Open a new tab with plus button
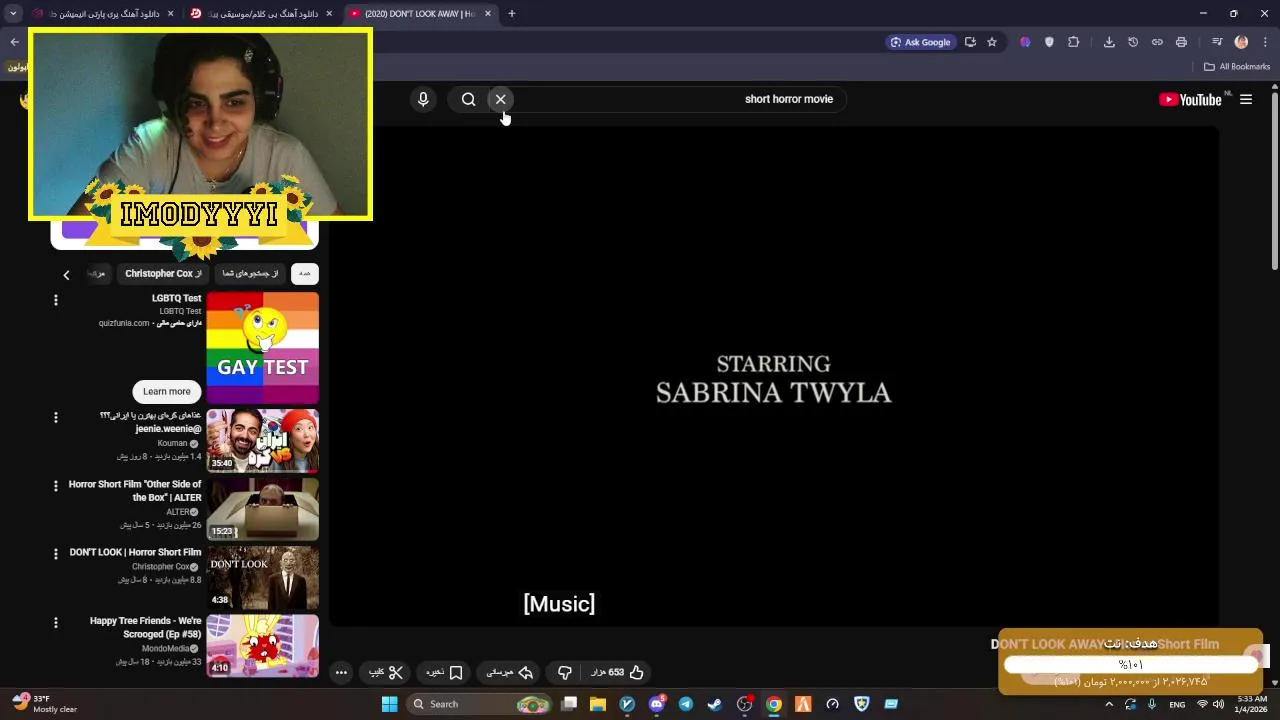 click(x=512, y=14)
